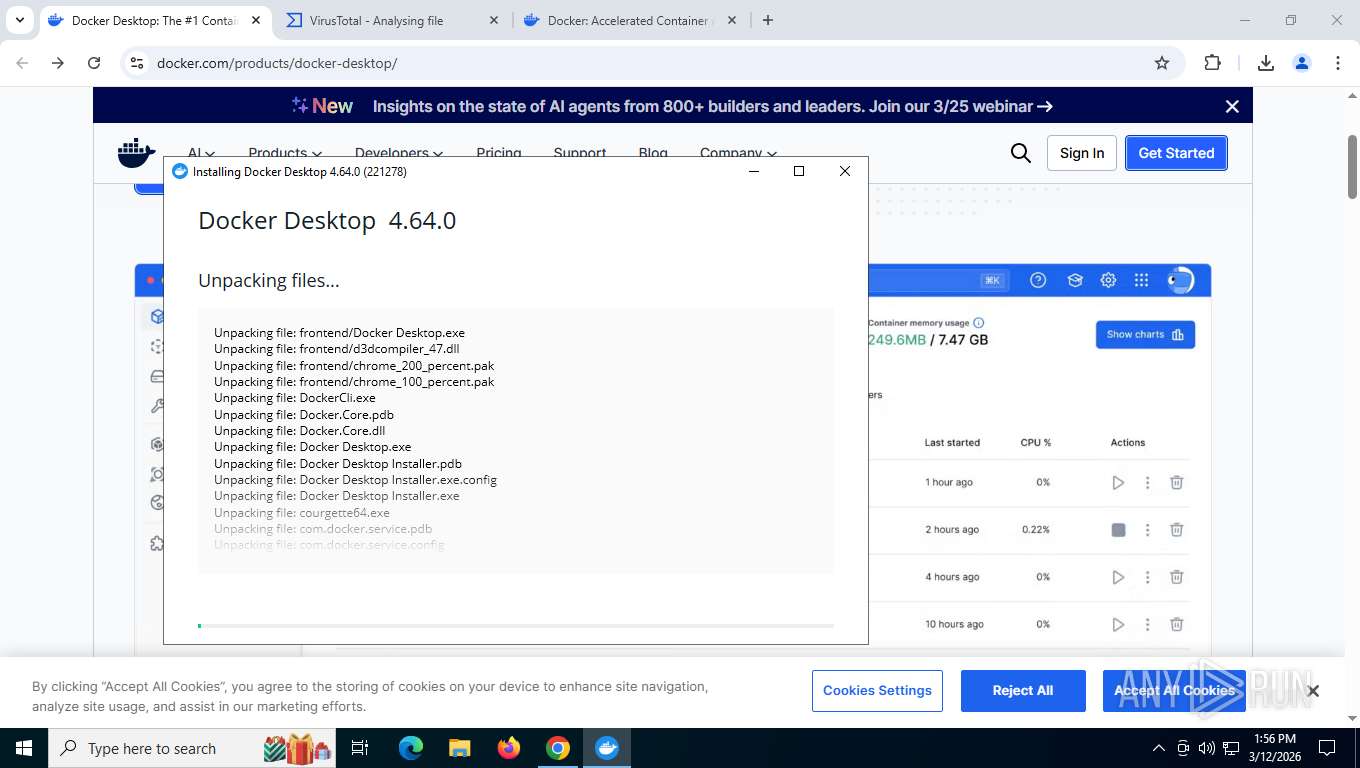Open more actions for 10 hours ago container

(1147, 624)
